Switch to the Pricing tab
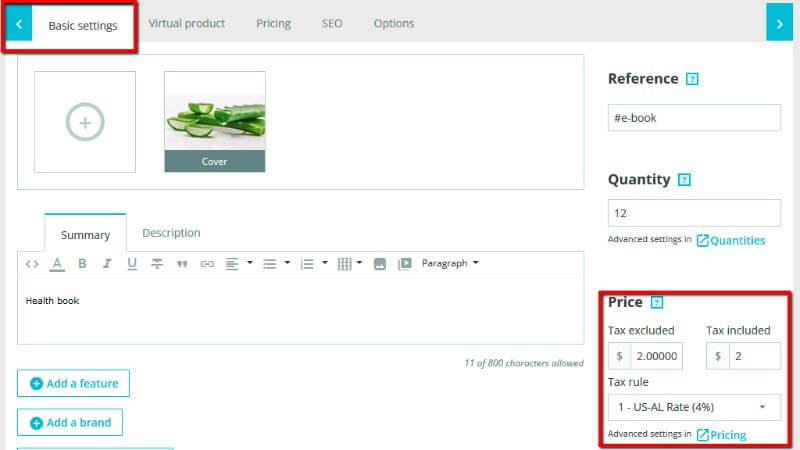Screen dimensions: 800x450 273,23
